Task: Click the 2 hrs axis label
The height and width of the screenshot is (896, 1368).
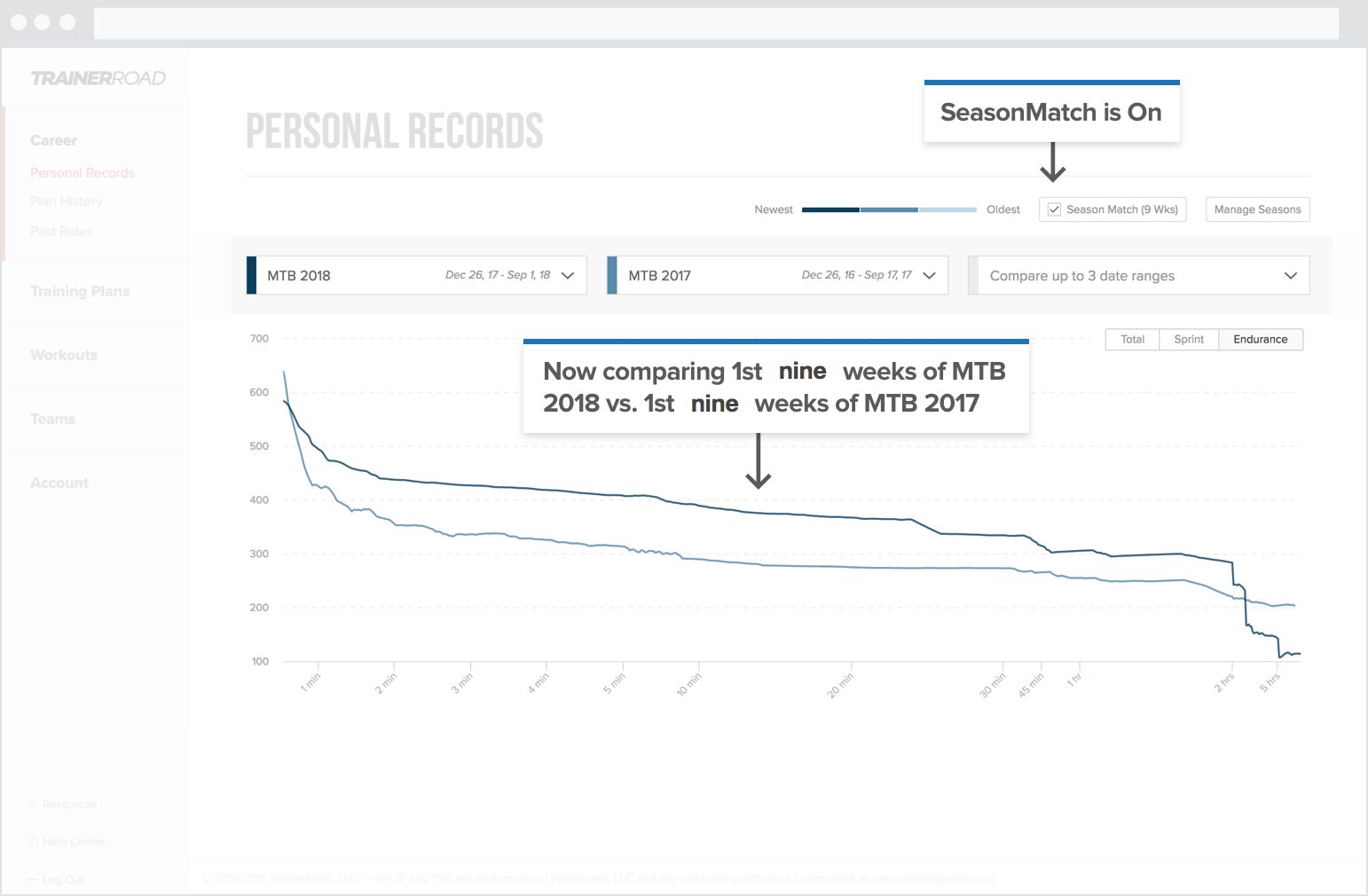Action: click(1224, 682)
